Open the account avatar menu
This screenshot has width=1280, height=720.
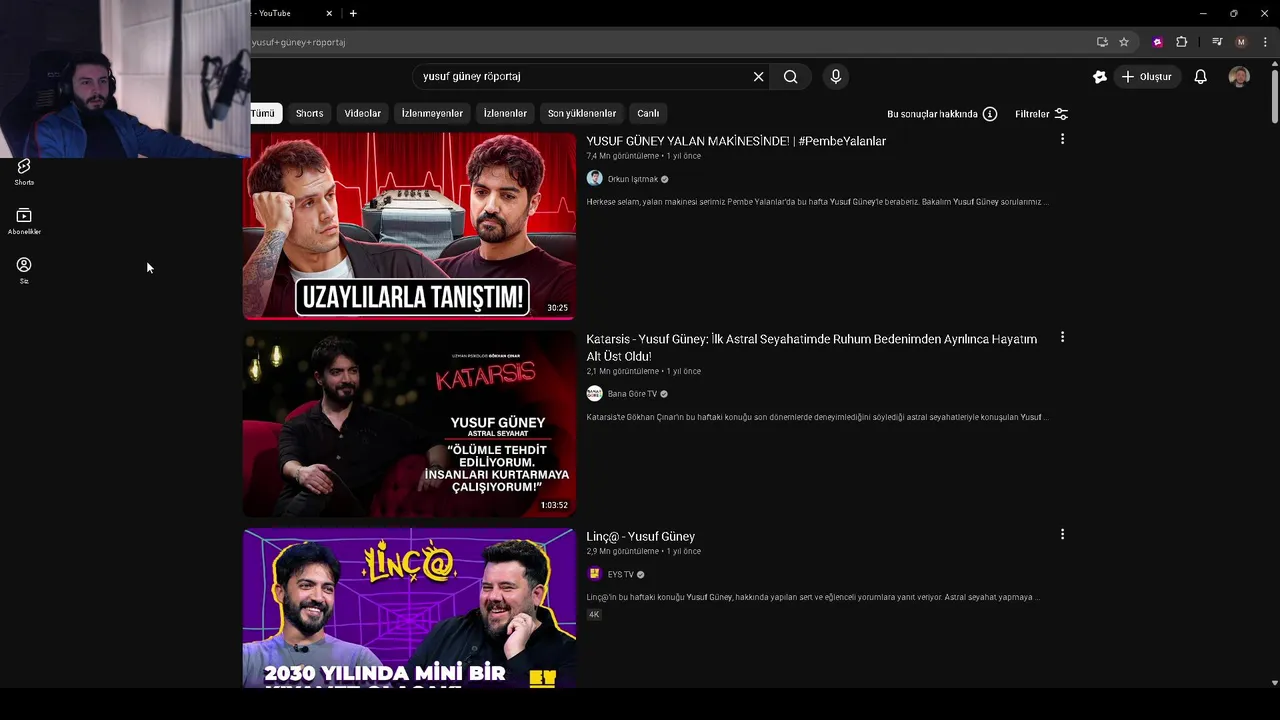click(1239, 76)
